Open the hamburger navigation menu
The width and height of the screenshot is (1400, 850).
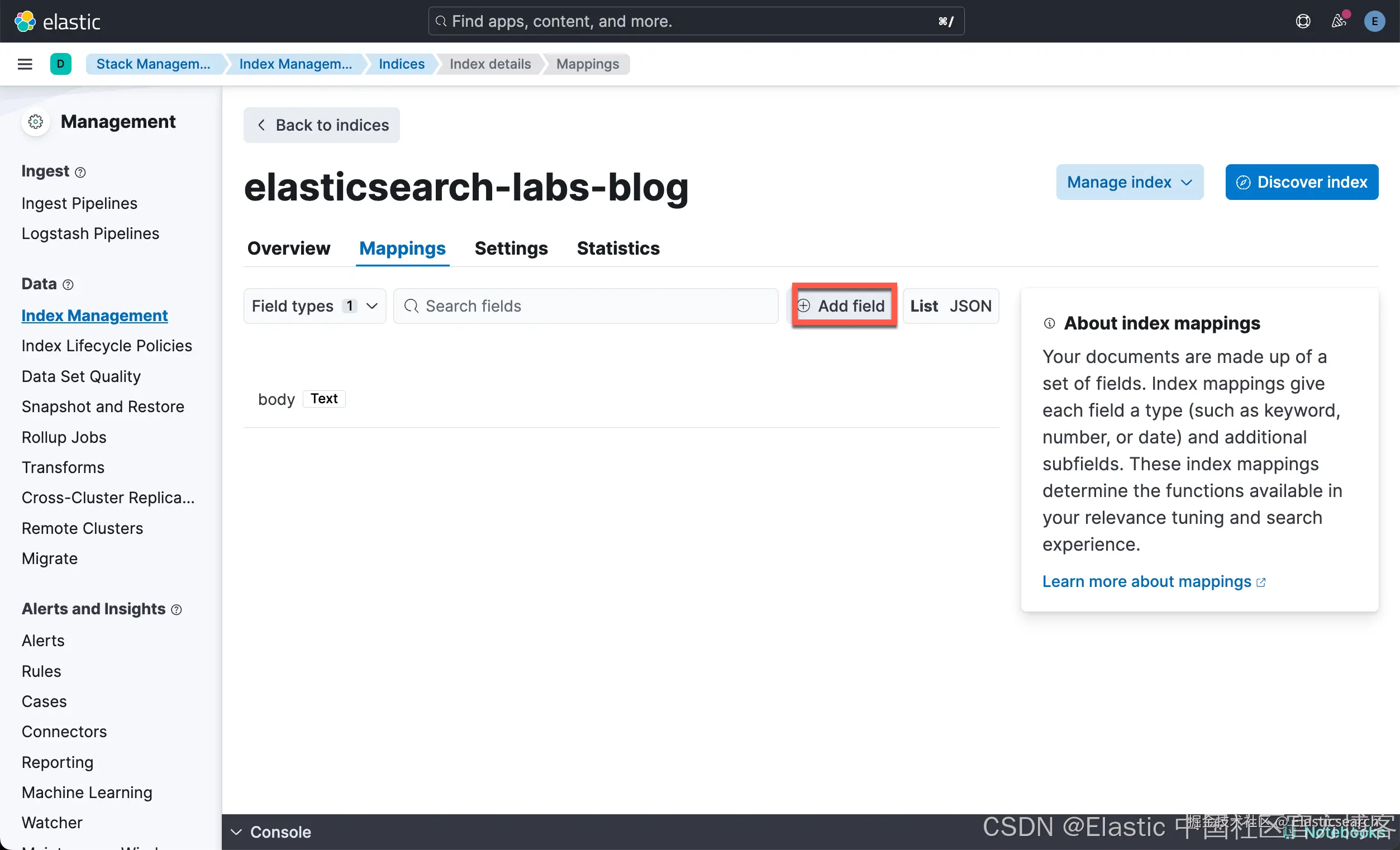point(25,64)
